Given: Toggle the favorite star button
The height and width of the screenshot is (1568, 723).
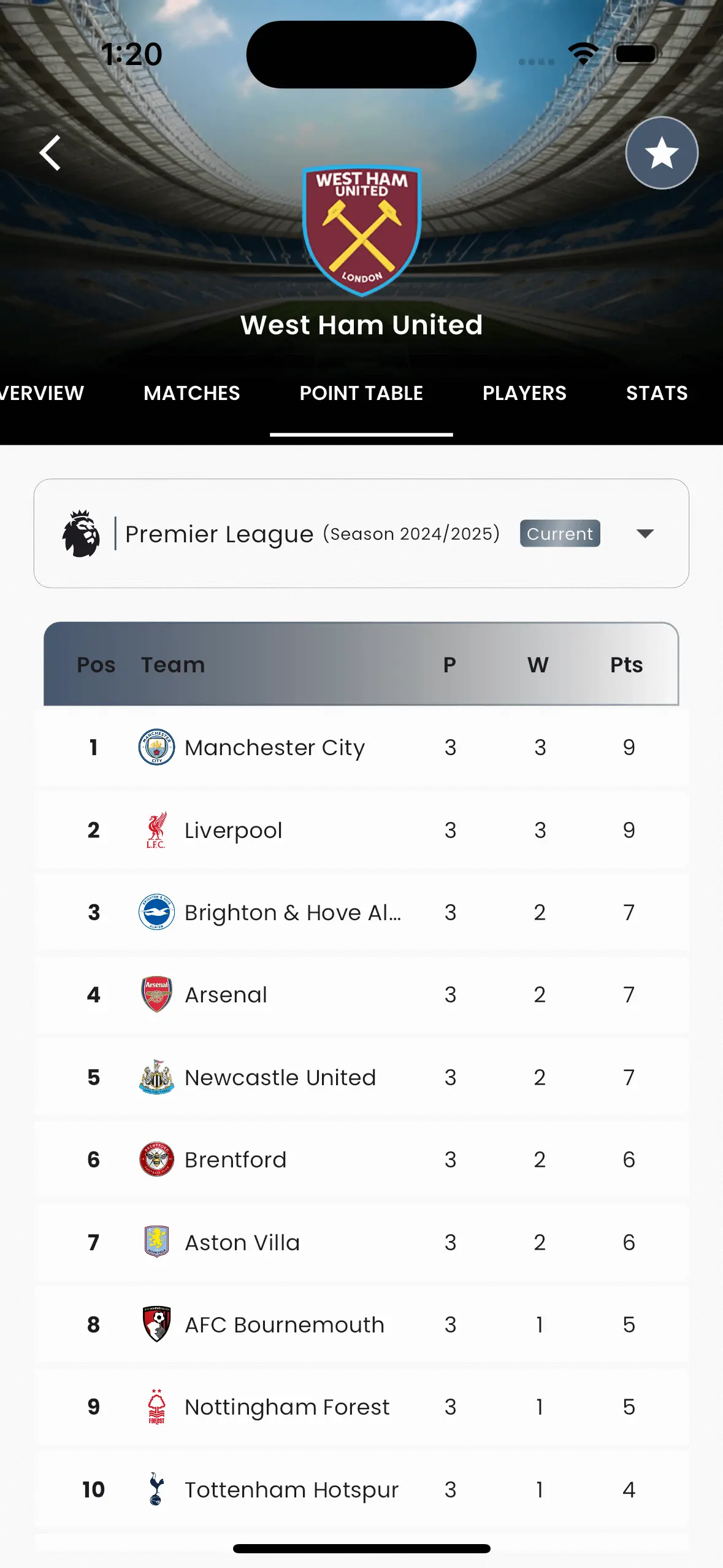Looking at the screenshot, I should (661, 153).
